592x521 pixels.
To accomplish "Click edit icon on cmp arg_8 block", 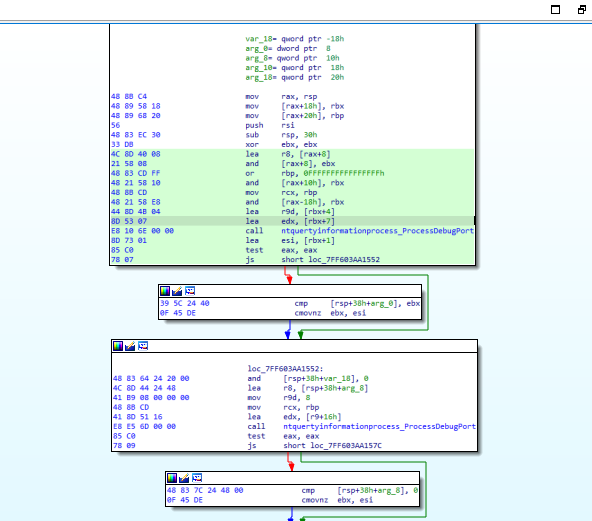I will coord(184,478).
